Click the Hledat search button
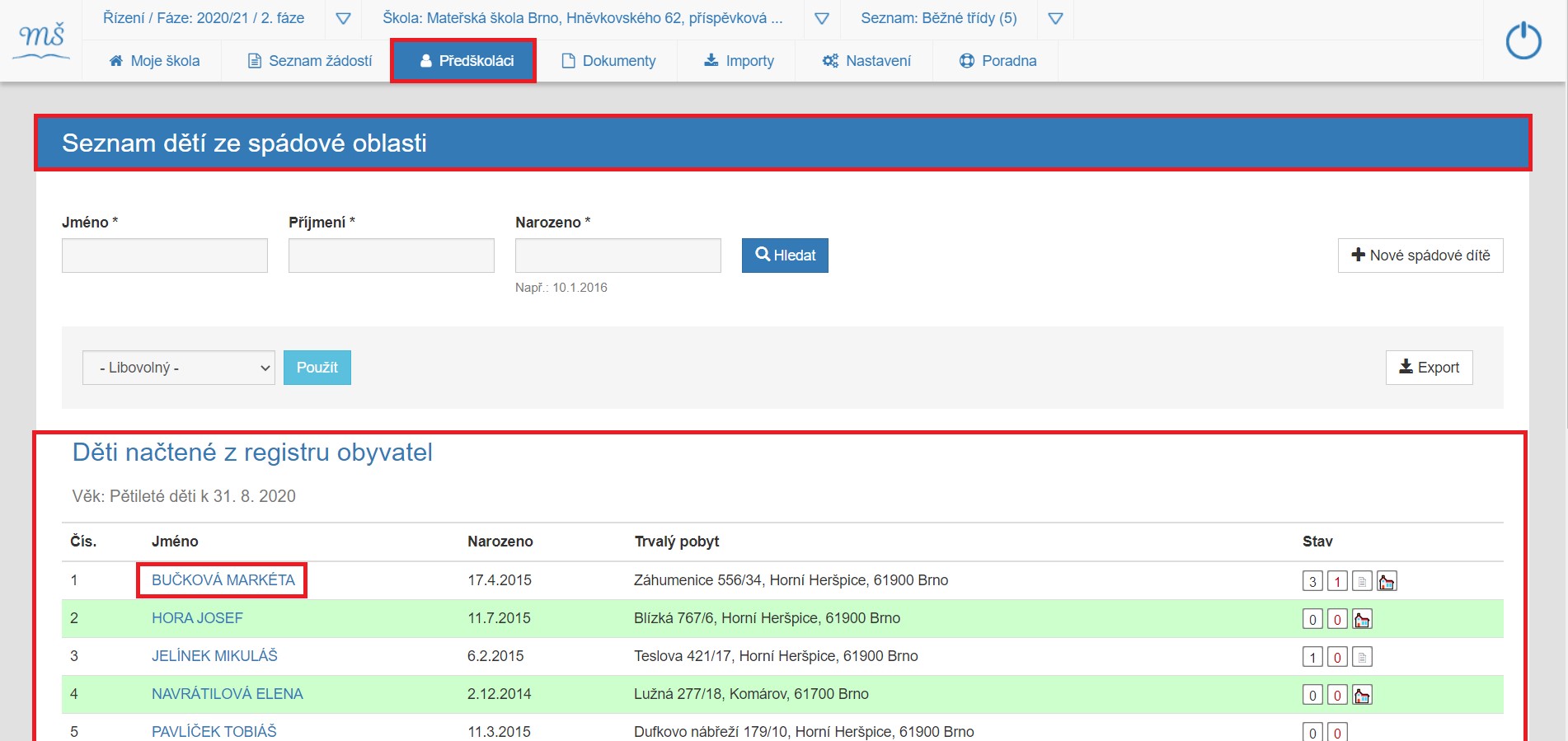 (785, 256)
